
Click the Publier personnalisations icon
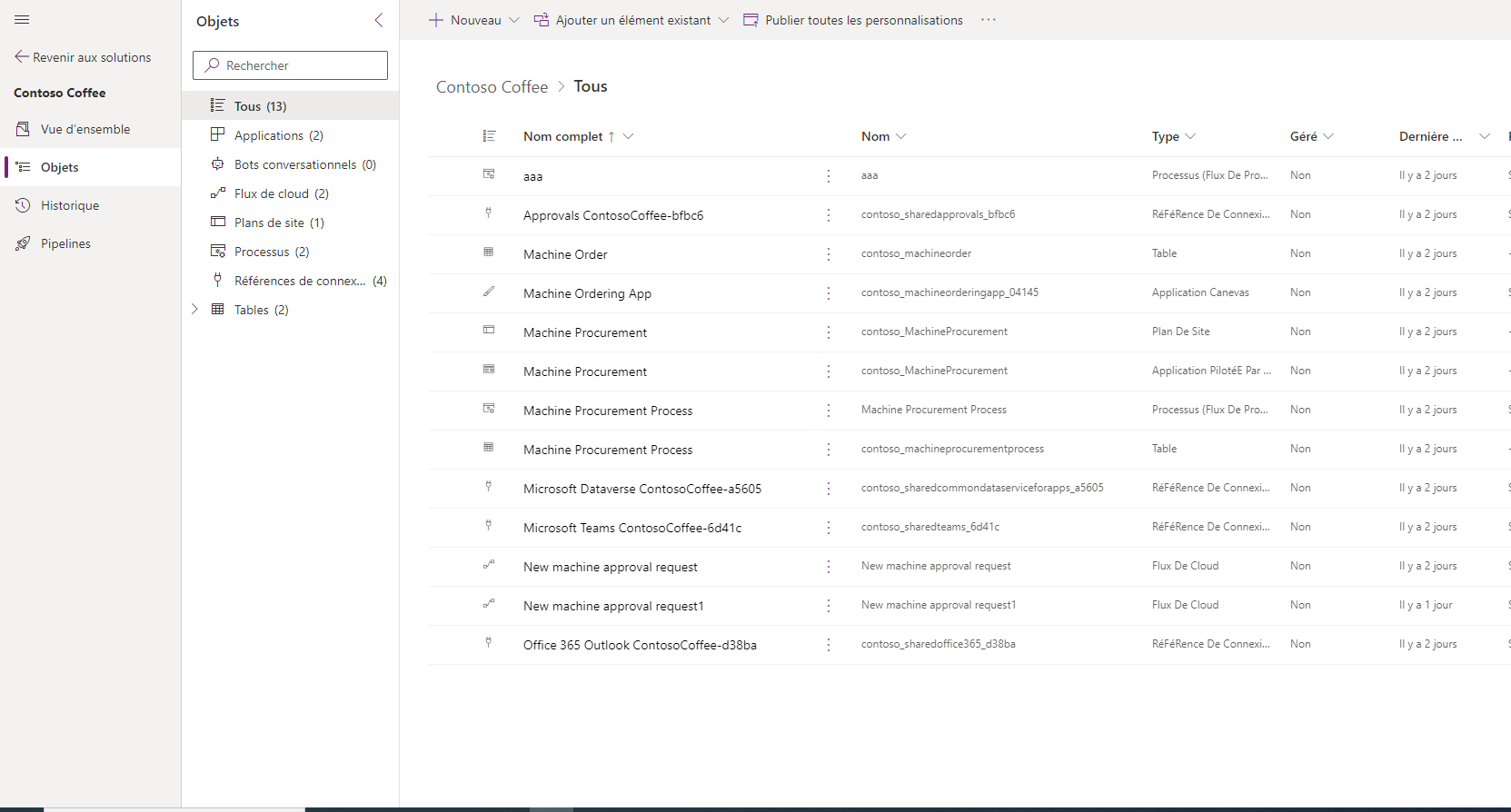tap(751, 20)
